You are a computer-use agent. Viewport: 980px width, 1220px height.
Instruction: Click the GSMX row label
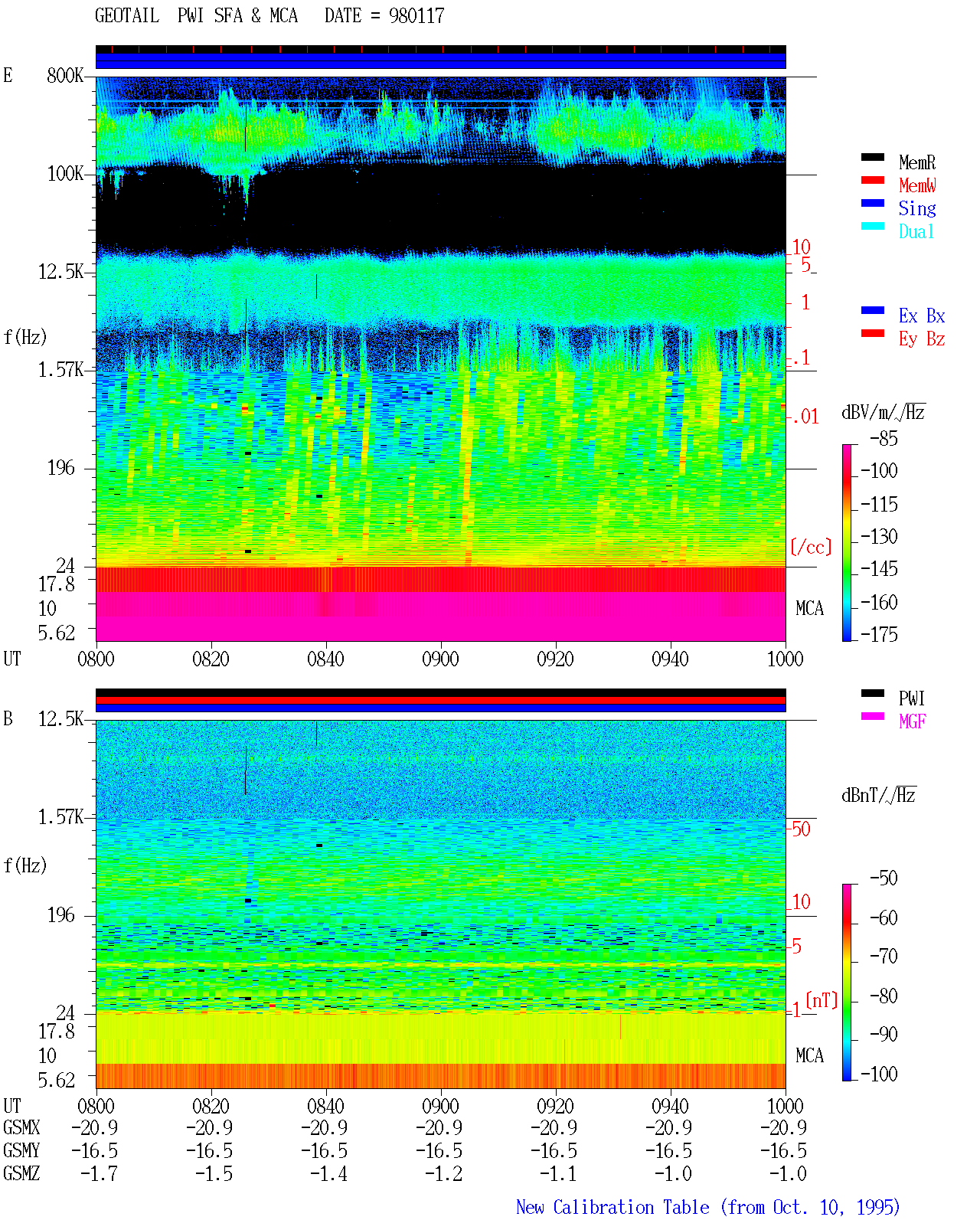pos(21,1128)
